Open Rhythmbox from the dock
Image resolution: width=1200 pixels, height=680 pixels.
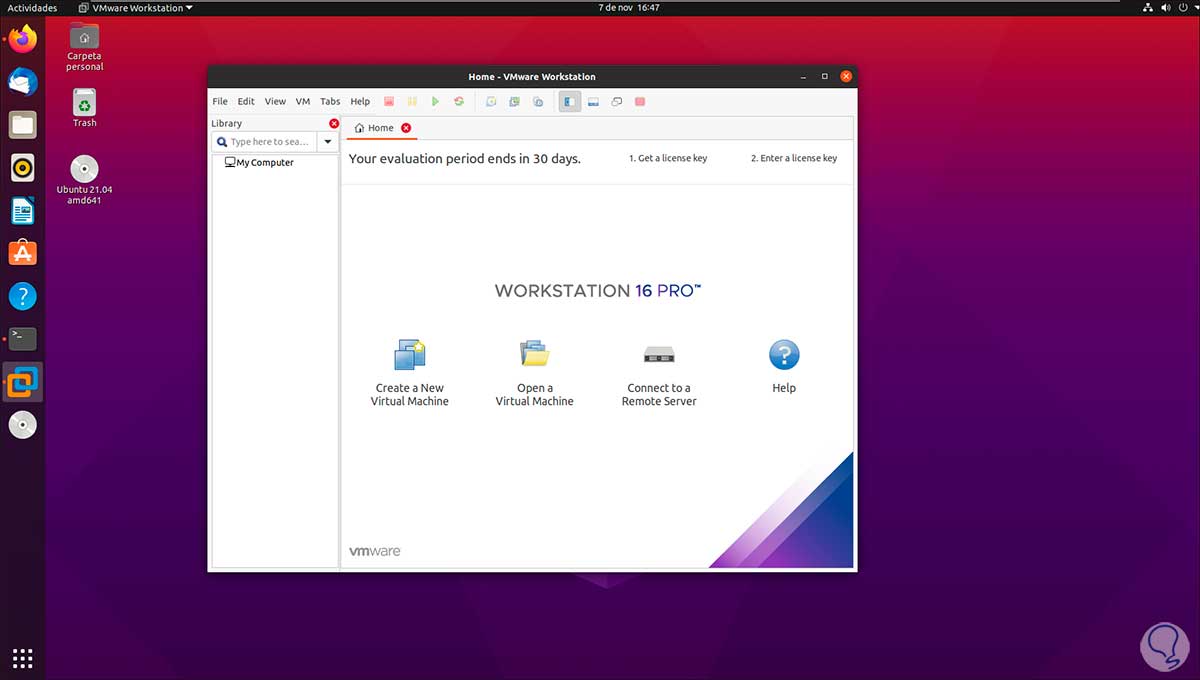tap(23, 168)
